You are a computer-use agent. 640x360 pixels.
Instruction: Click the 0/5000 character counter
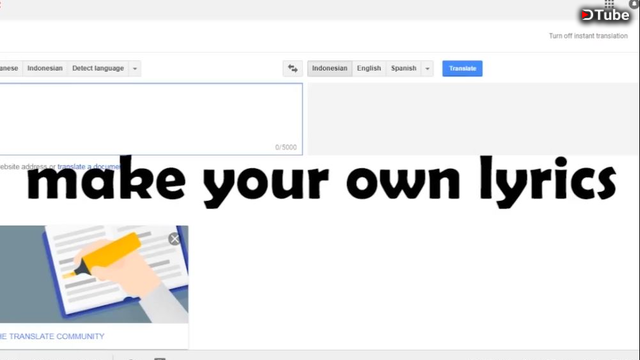point(286,147)
